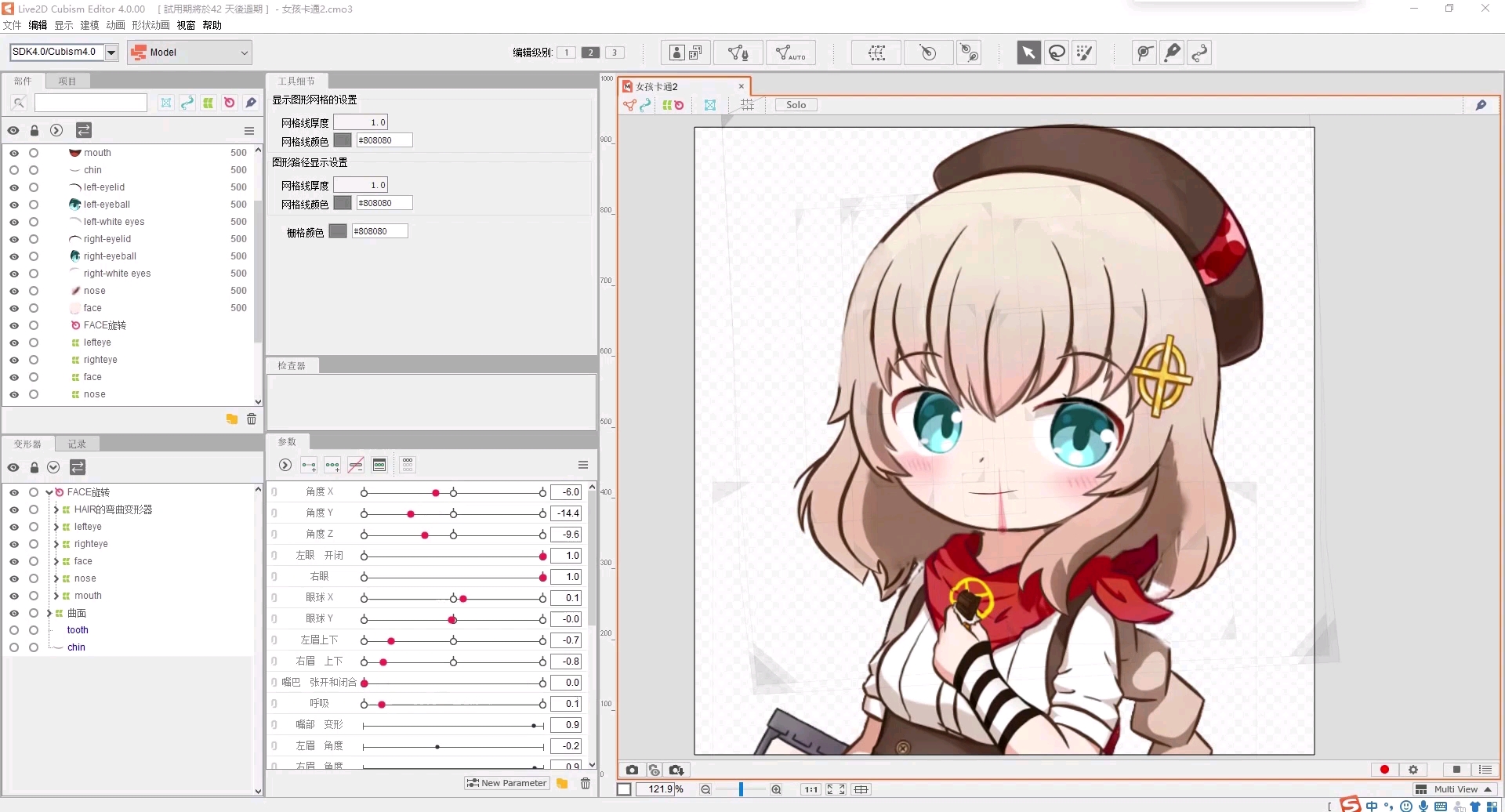Screen dimensions: 1505x812
Task: Click the #808080 grid line color swatch
Action: (x=343, y=140)
